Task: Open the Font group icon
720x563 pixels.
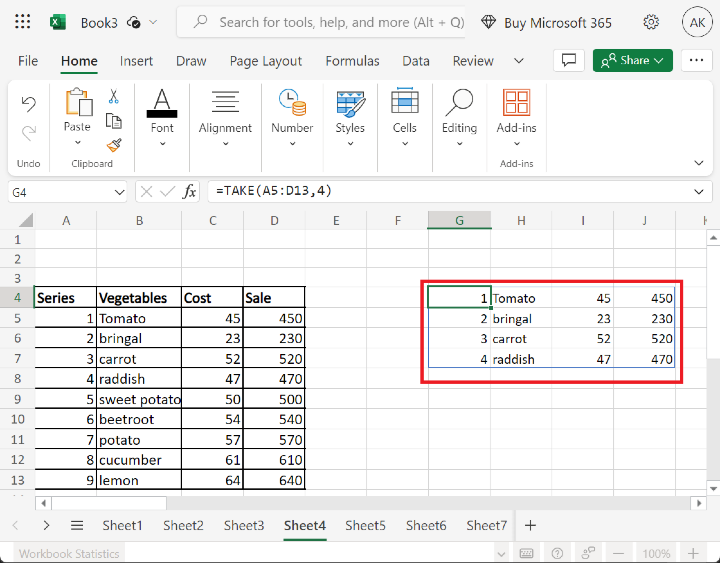Action: point(162,103)
